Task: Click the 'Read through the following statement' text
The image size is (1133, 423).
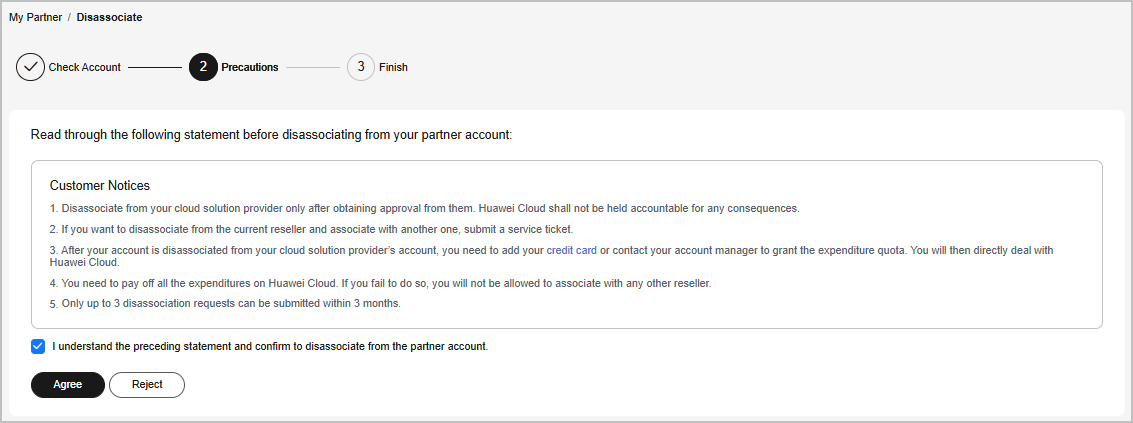Action: [272, 135]
